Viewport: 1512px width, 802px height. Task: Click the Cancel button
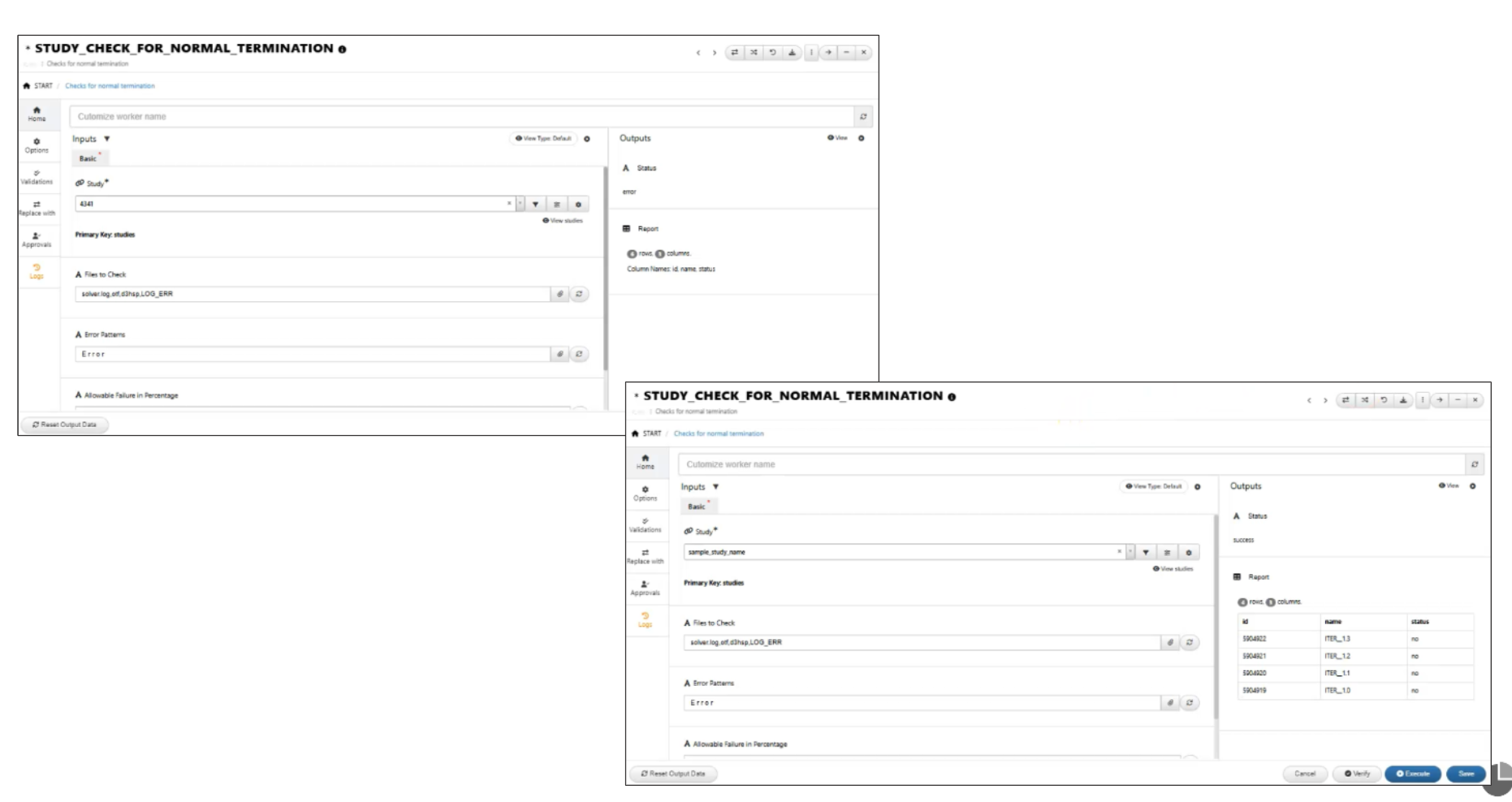(1305, 774)
